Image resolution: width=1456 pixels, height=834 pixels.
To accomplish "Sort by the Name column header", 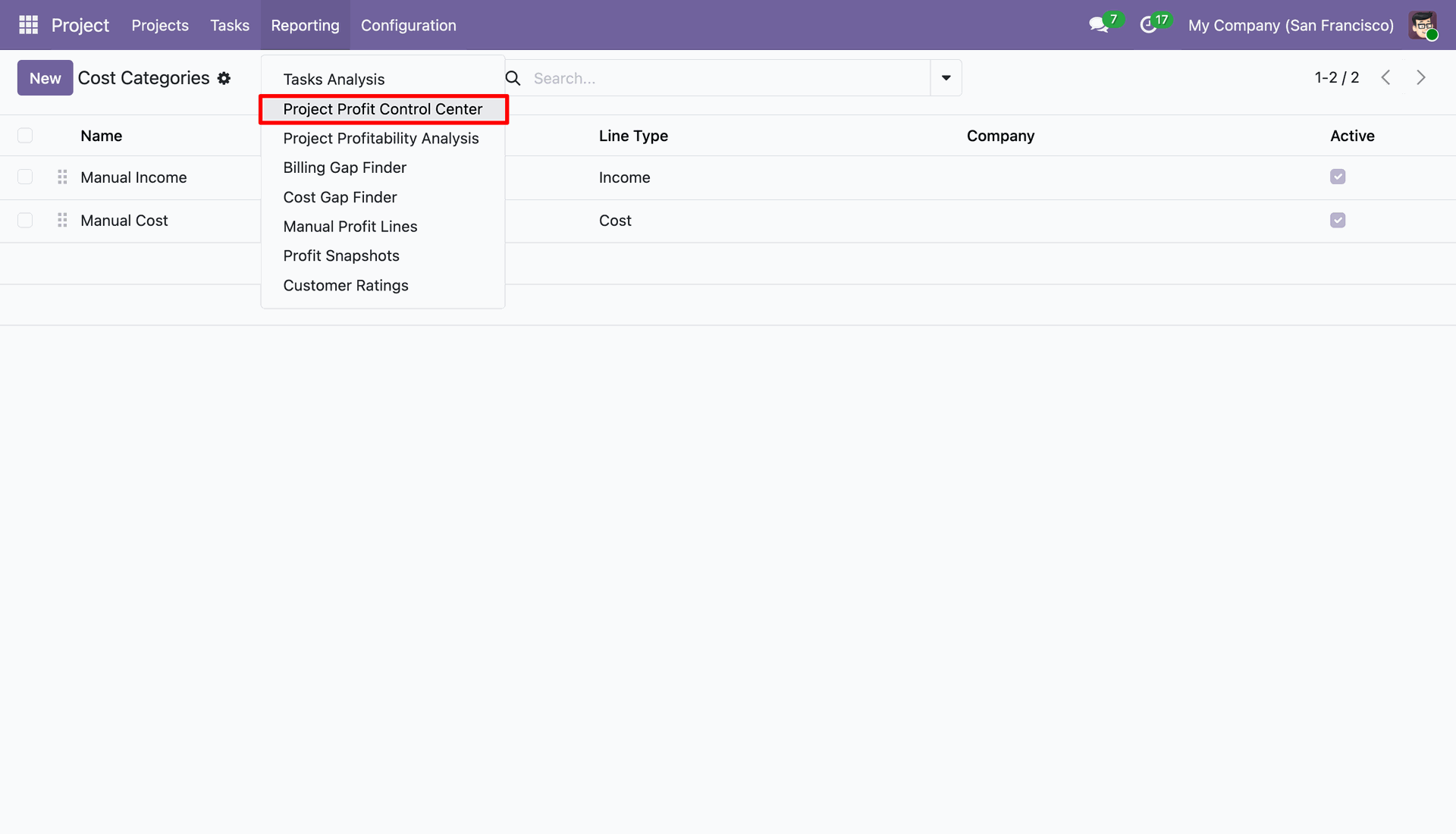I will point(102,136).
